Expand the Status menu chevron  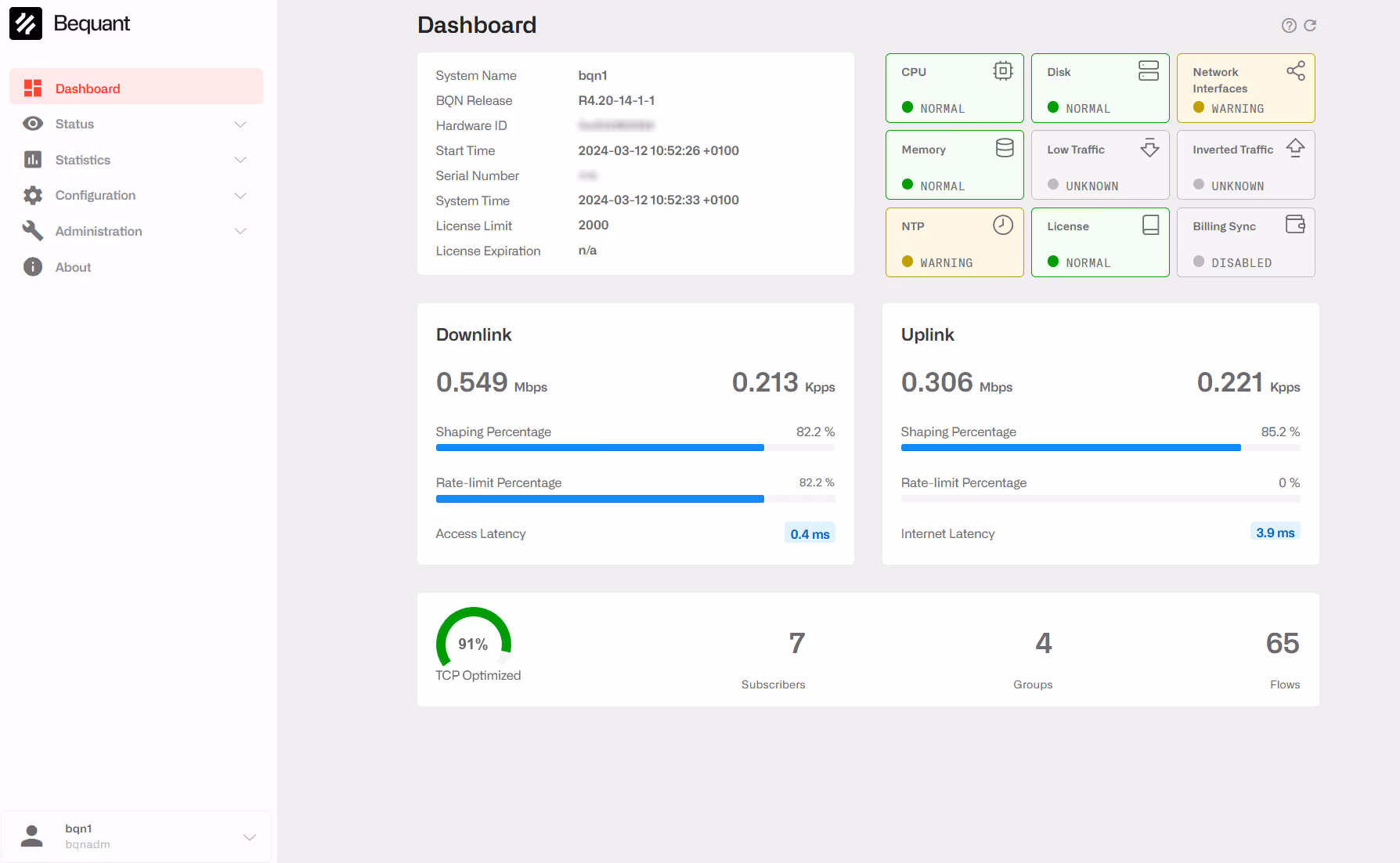tap(240, 125)
